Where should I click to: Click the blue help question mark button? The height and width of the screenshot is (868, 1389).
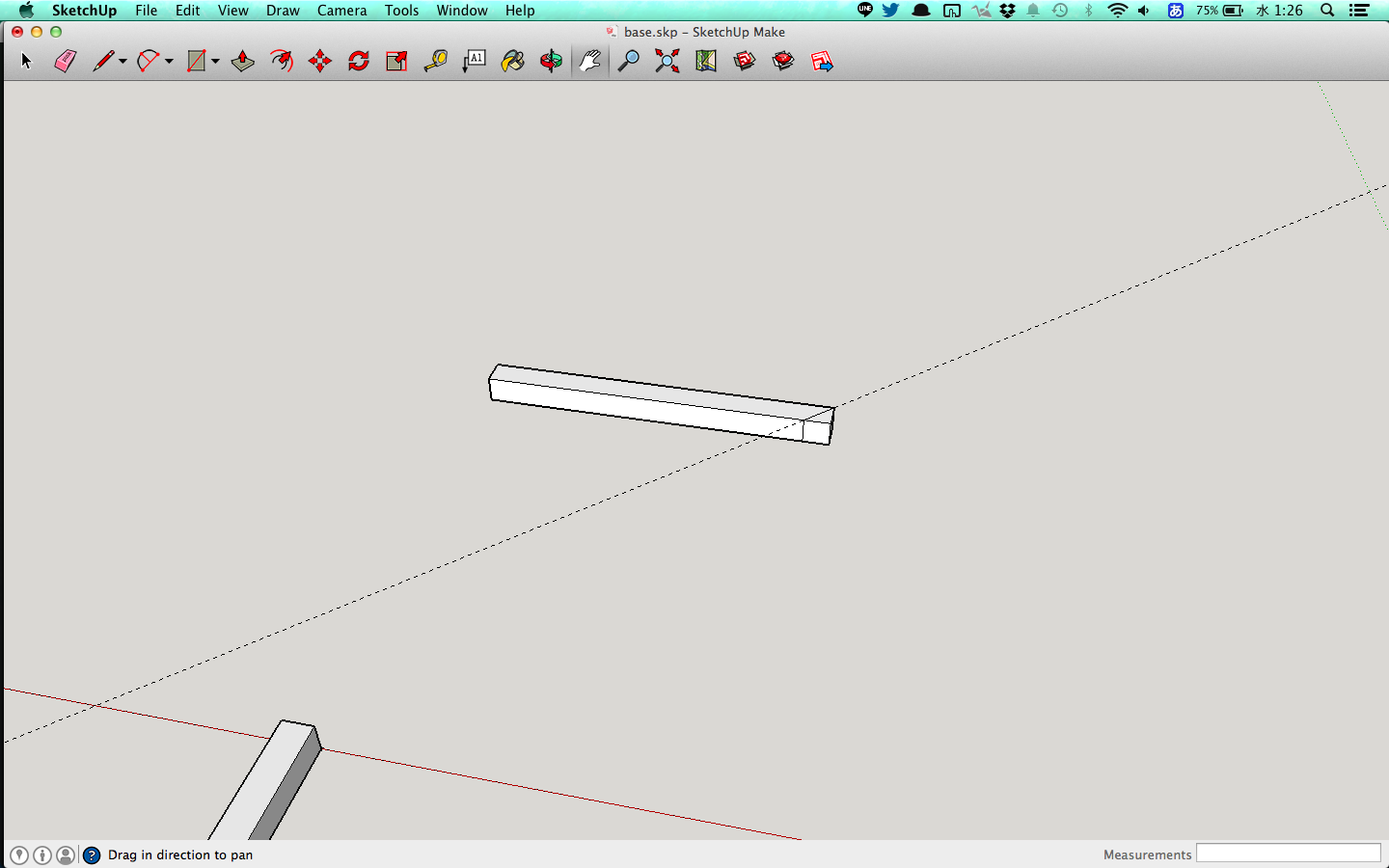92,854
